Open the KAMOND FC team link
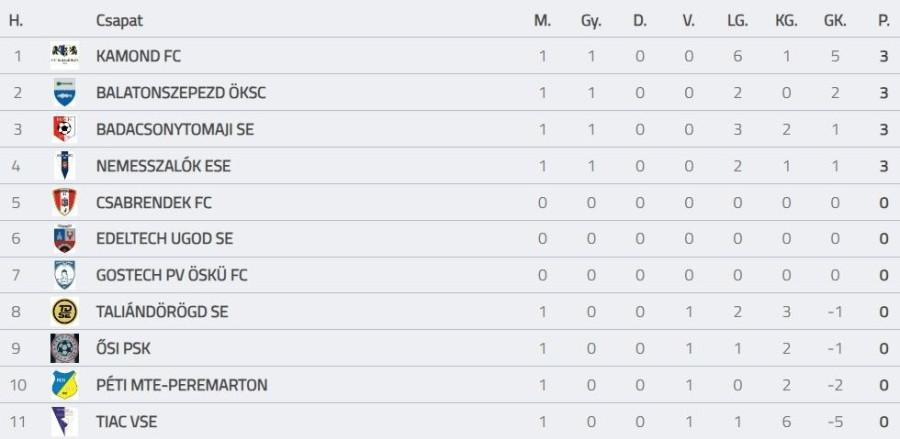 point(138,56)
